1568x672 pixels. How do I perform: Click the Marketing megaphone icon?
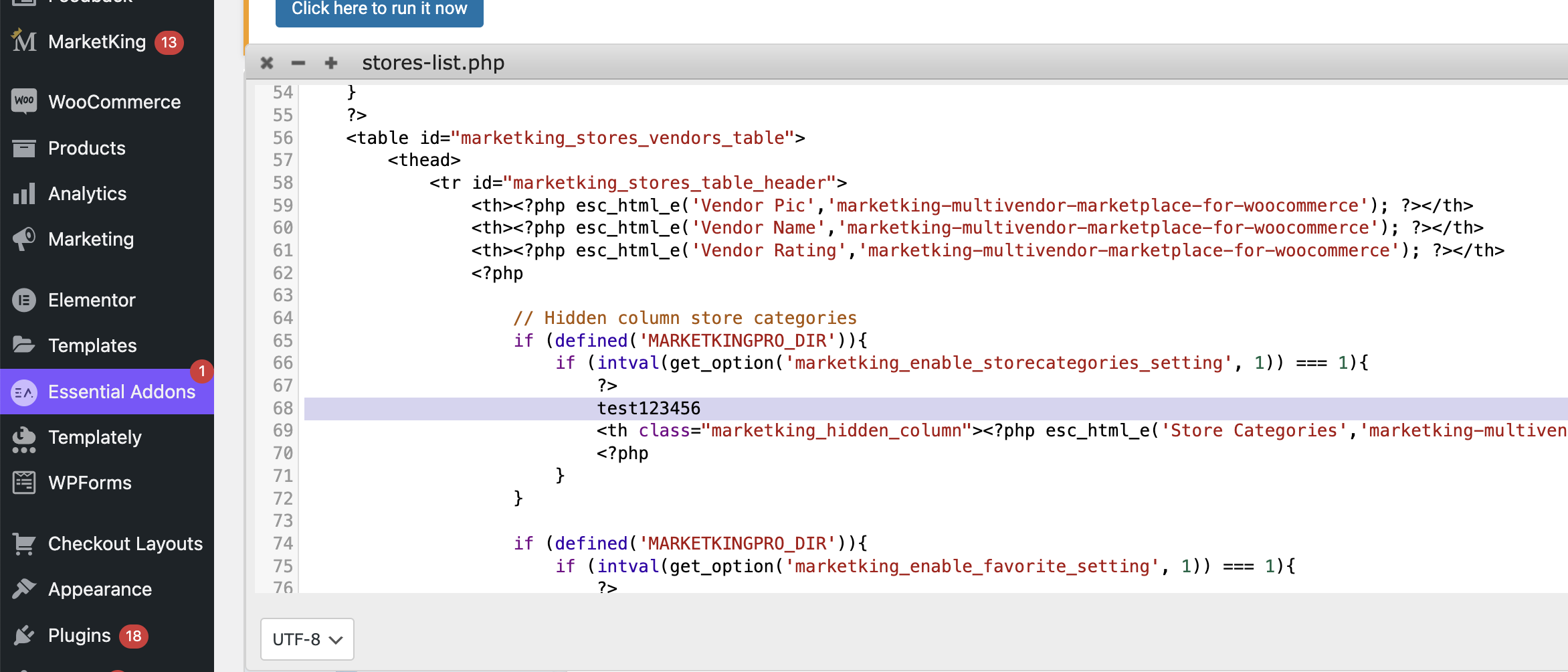24,239
